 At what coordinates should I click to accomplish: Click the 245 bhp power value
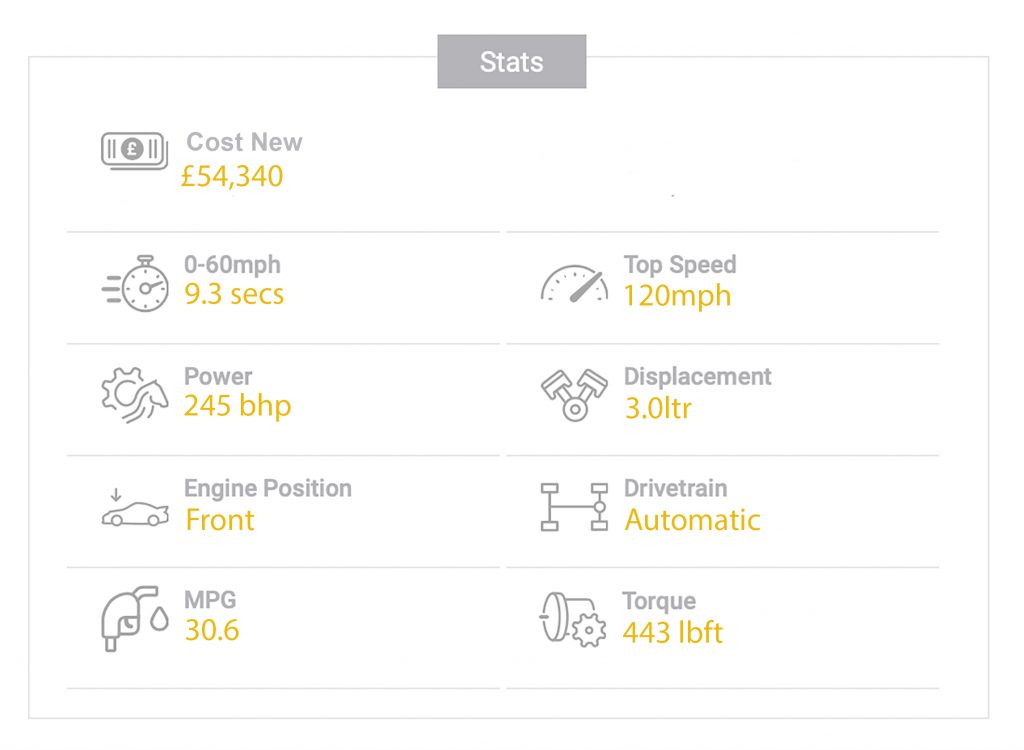pos(238,406)
